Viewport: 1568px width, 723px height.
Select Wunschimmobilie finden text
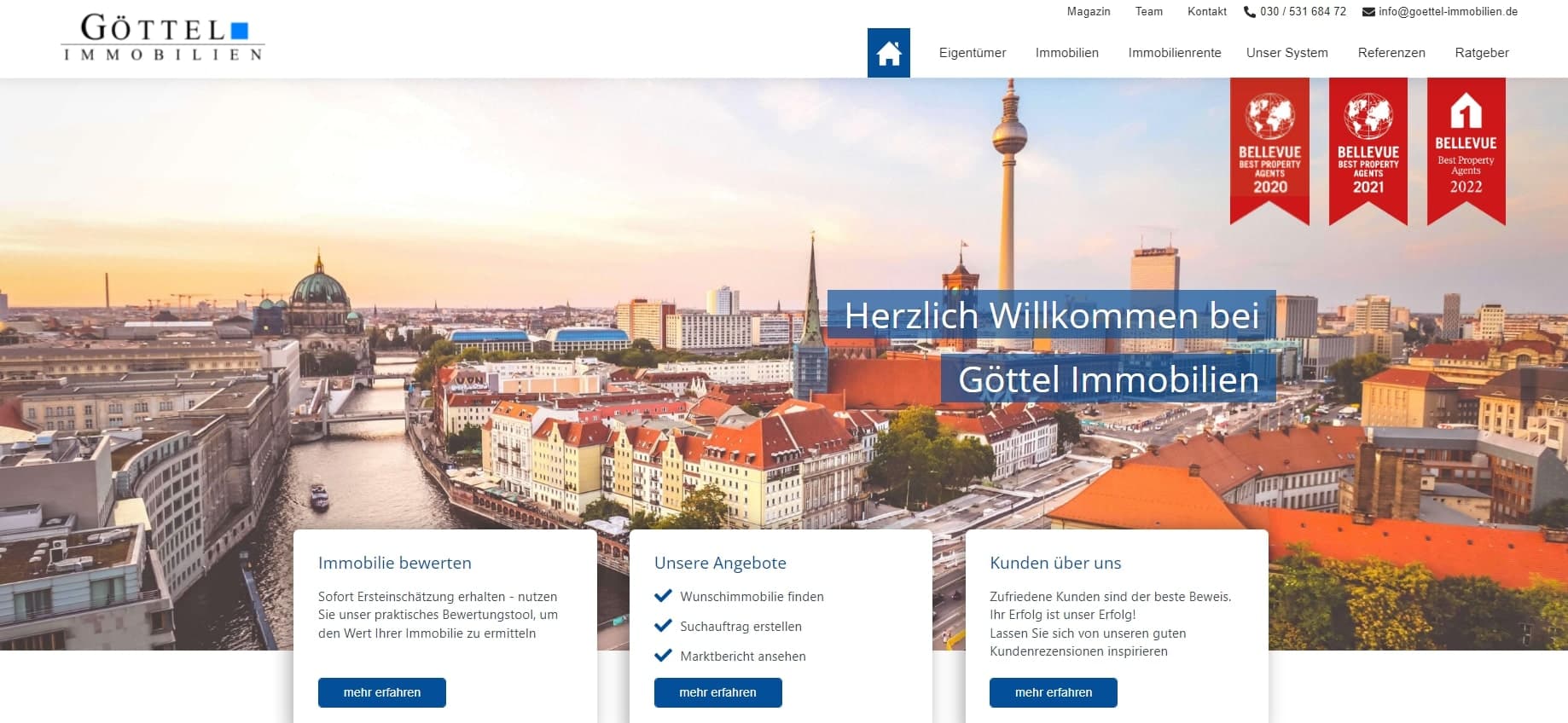click(752, 597)
